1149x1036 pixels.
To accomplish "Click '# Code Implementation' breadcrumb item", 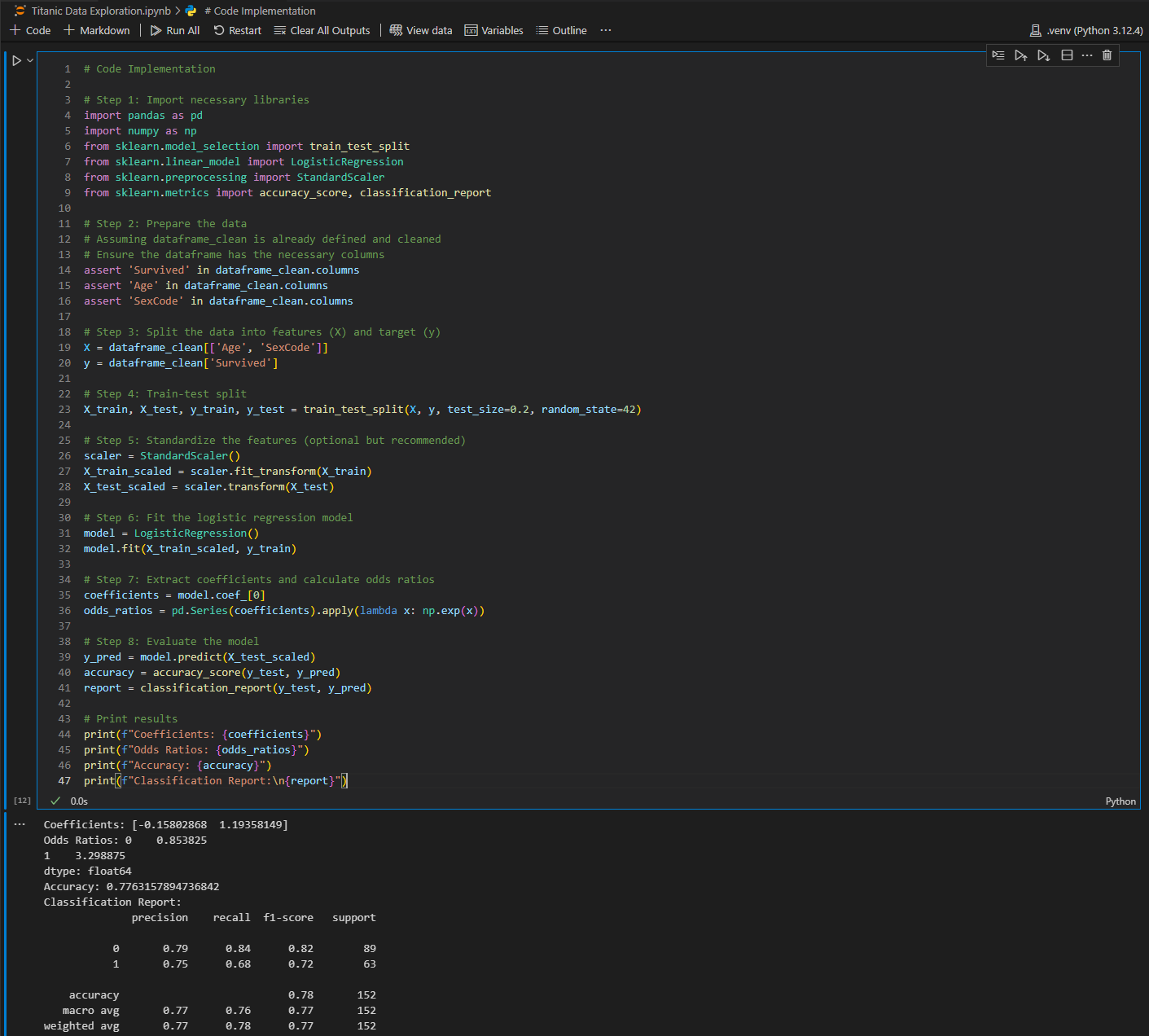I will pos(260,11).
